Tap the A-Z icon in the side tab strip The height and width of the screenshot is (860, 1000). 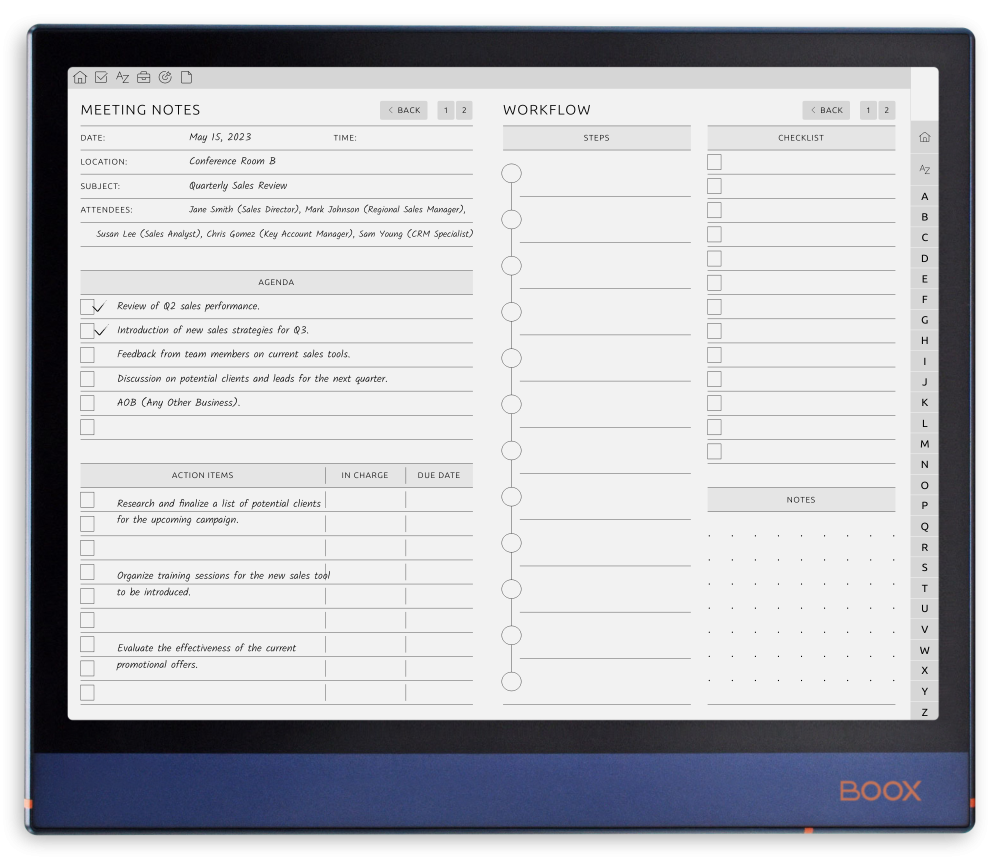click(x=925, y=169)
